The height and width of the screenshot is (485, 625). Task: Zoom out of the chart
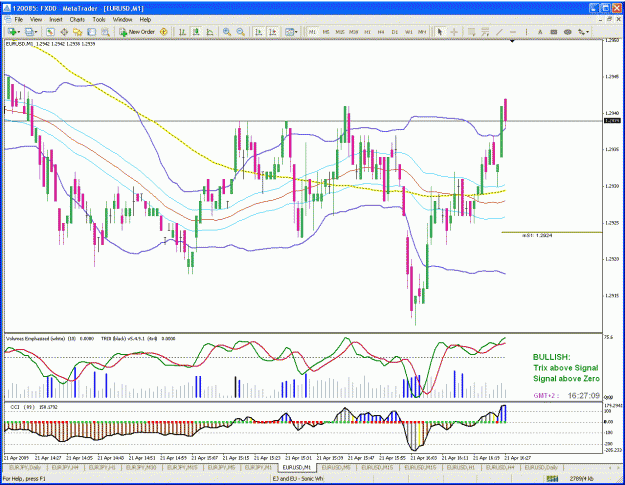point(240,32)
